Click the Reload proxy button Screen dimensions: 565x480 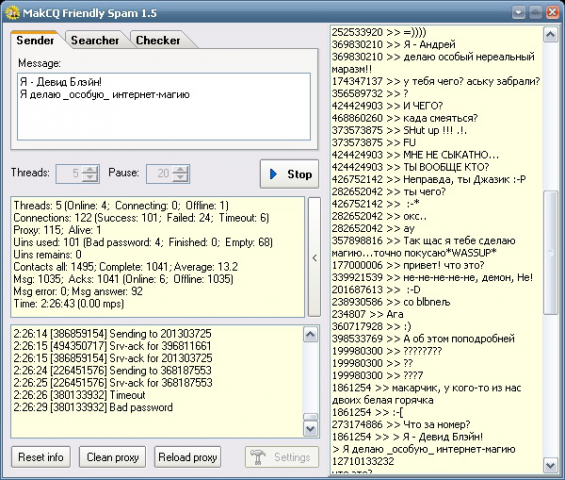click(187, 457)
